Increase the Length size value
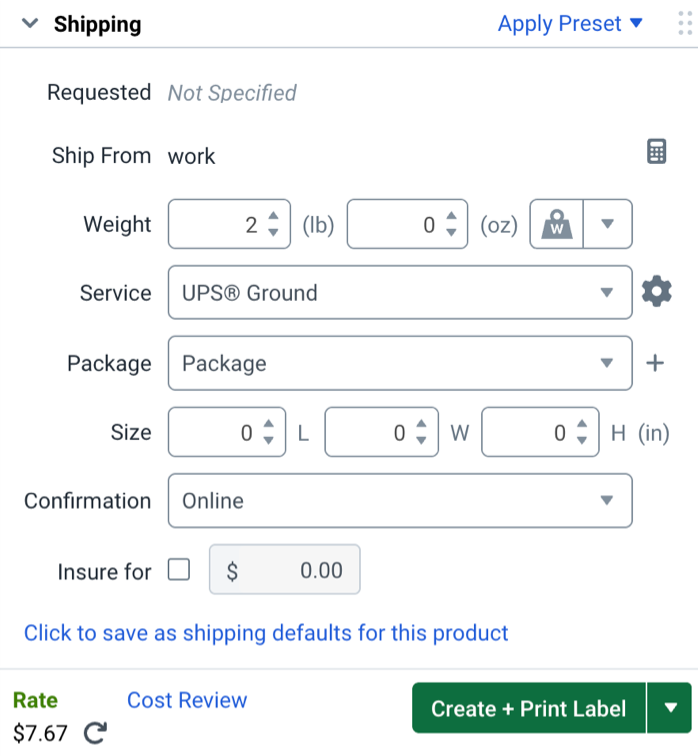This screenshot has width=698, height=756. pos(268,423)
